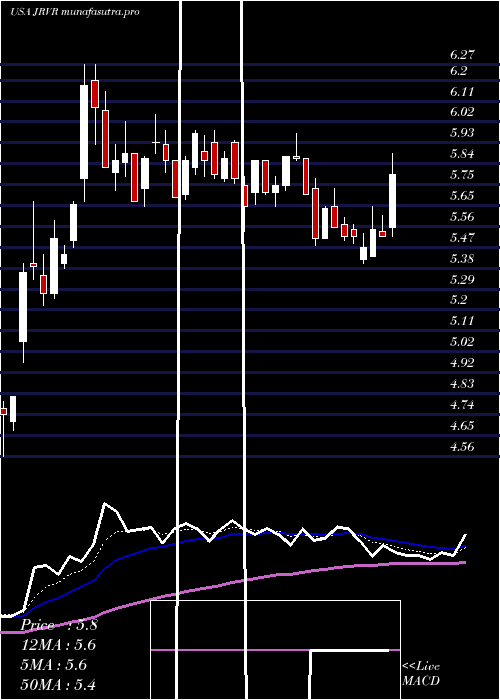Click the 5.38 price axis label
Screen dimensions: 500x700
click(x=462, y=259)
